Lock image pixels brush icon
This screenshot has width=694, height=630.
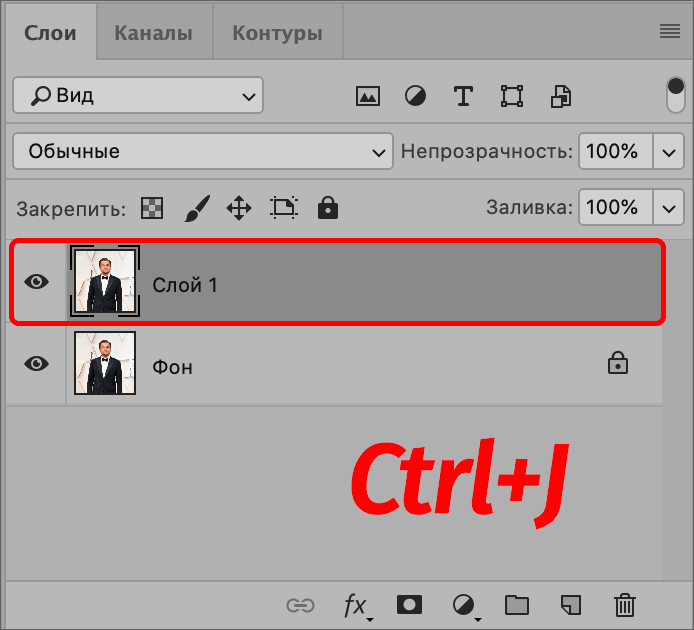(197, 208)
